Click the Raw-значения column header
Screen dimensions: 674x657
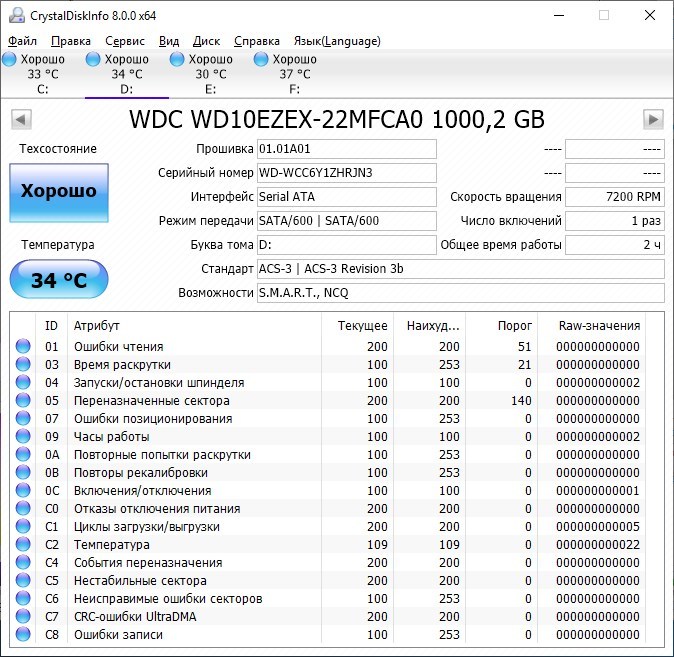[x=599, y=326]
